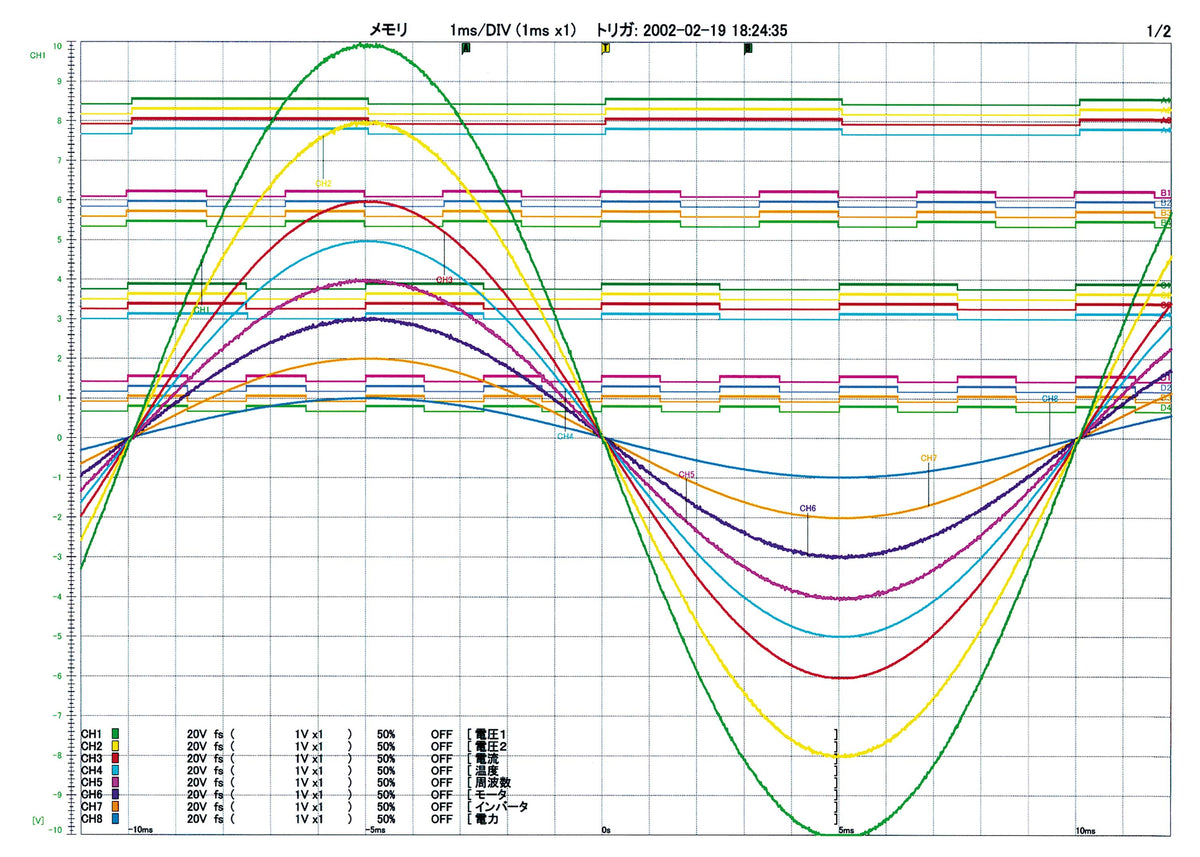1200x857 pixels.
Task: Click the OFF setting in the CH1 row
Action: [x=442, y=735]
